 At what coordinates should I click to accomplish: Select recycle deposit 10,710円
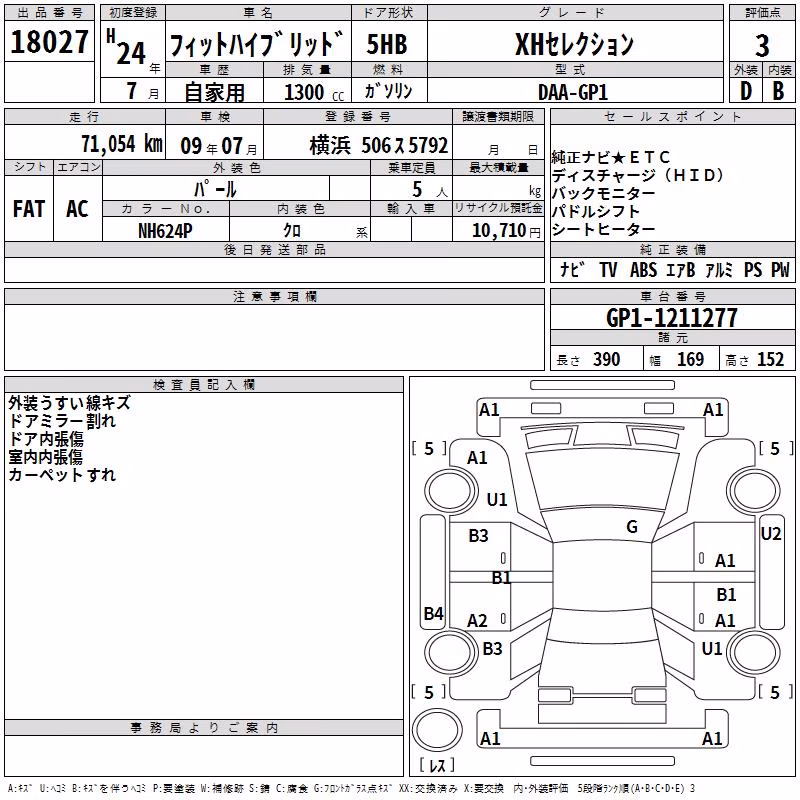tap(506, 231)
